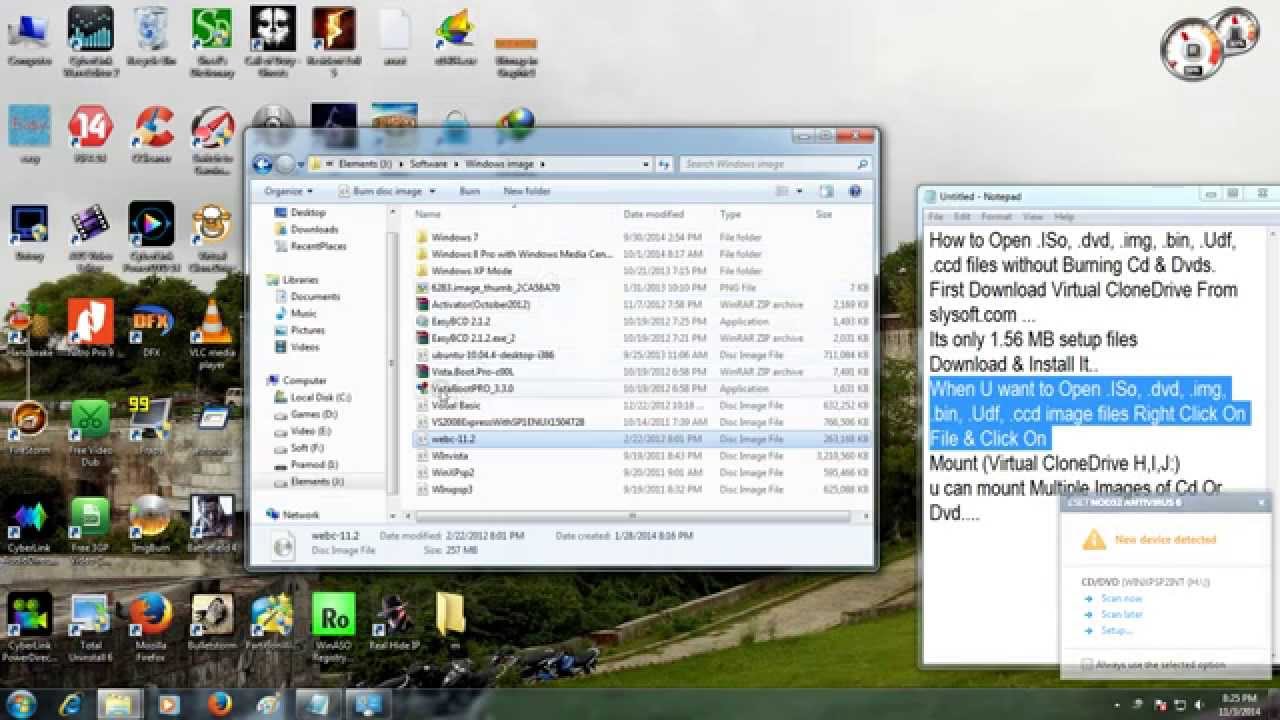Toggle the Explorer preview pane icon
This screenshot has width=1280, height=720.
826,191
